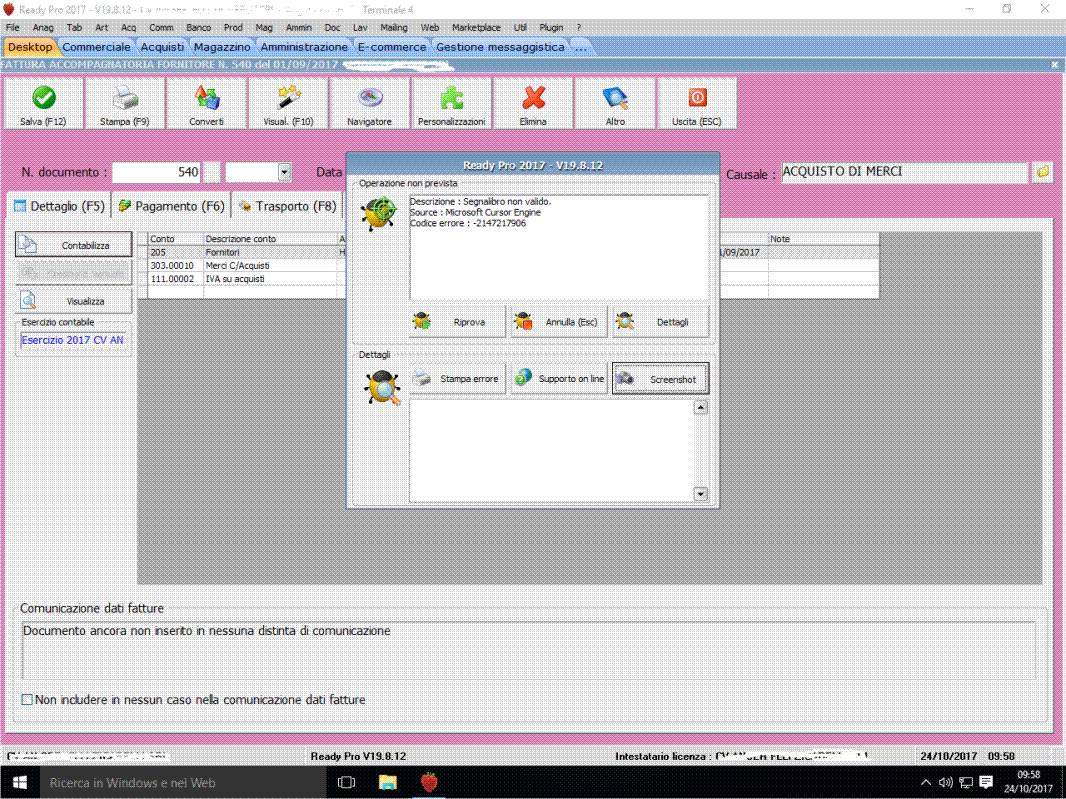The width and height of the screenshot is (1066, 799).
Task: Open Supporto on line globe button
Action: (x=559, y=379)
